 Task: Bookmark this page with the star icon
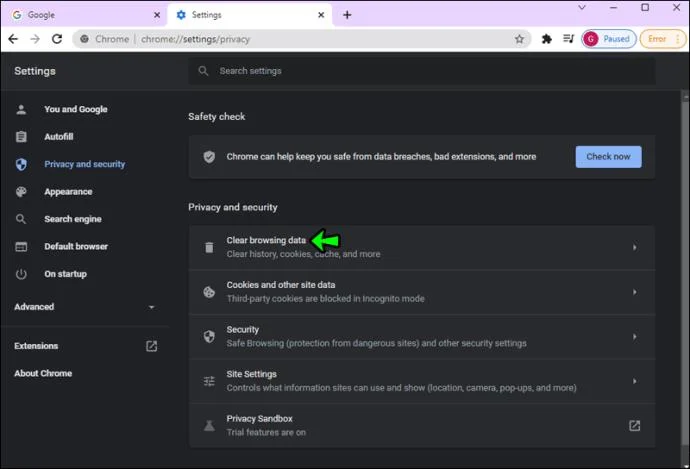point(519,39)
